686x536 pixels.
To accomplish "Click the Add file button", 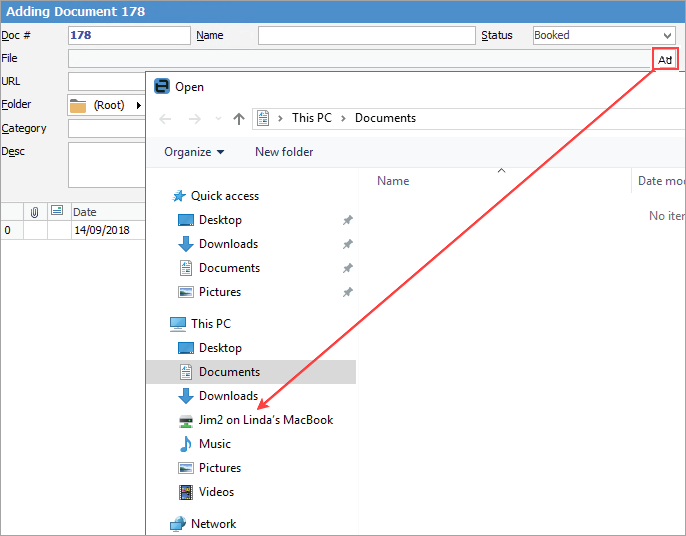I will point(665,59).
